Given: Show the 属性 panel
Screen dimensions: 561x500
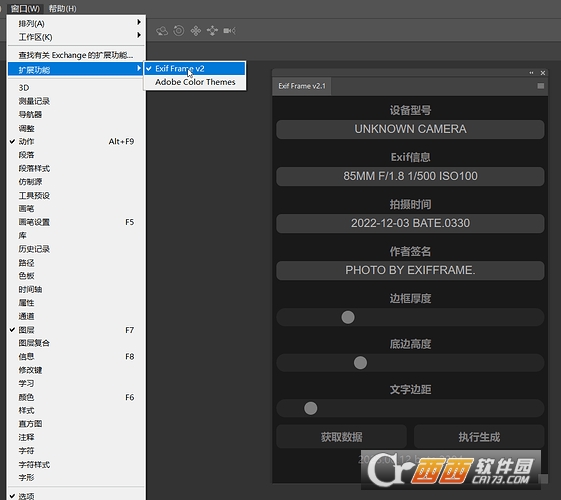Looking at the screenshot, I should pos(76,303).
